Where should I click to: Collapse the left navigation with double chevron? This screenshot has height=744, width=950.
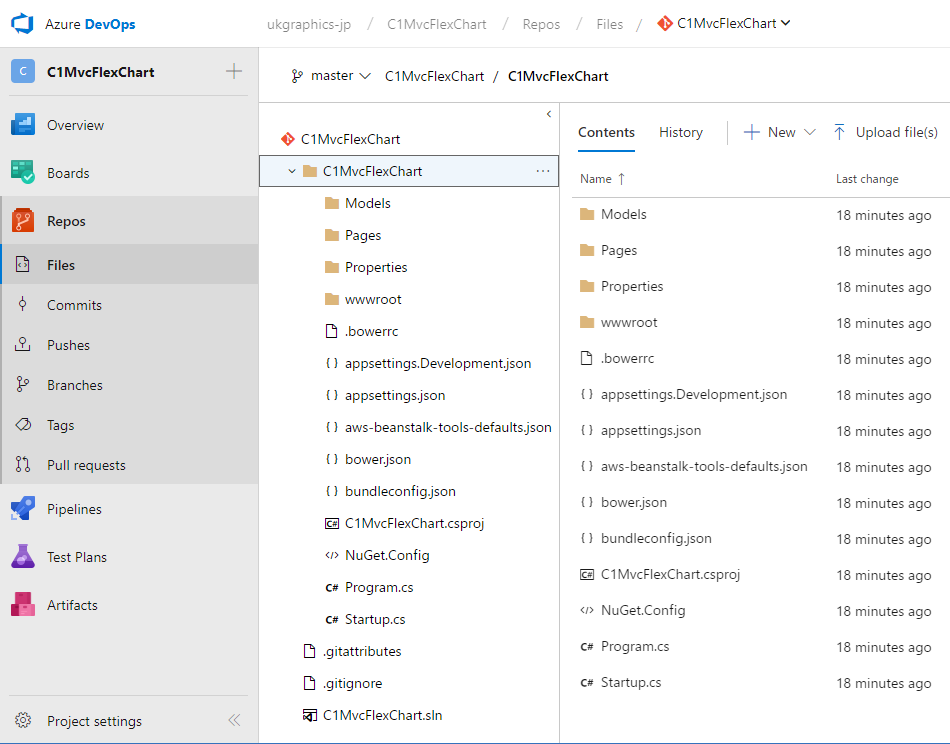234,720
